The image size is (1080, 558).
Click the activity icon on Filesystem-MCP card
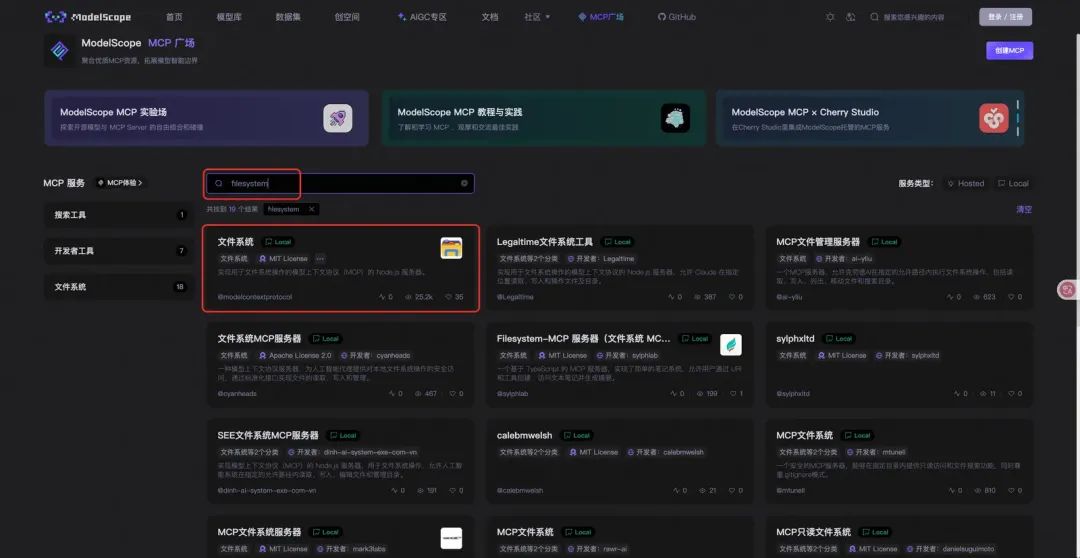coord(673,393)
